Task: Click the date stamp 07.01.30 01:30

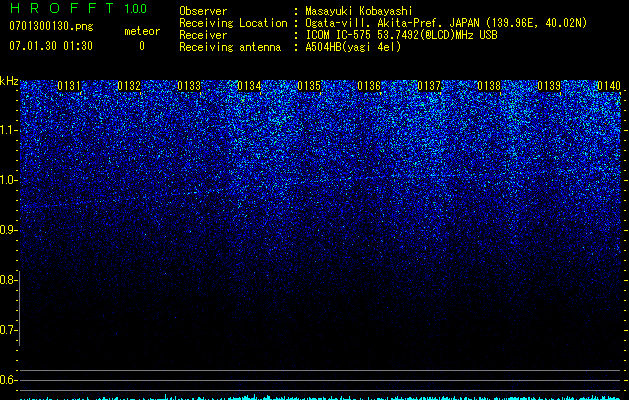Action: tap(51, 46)
